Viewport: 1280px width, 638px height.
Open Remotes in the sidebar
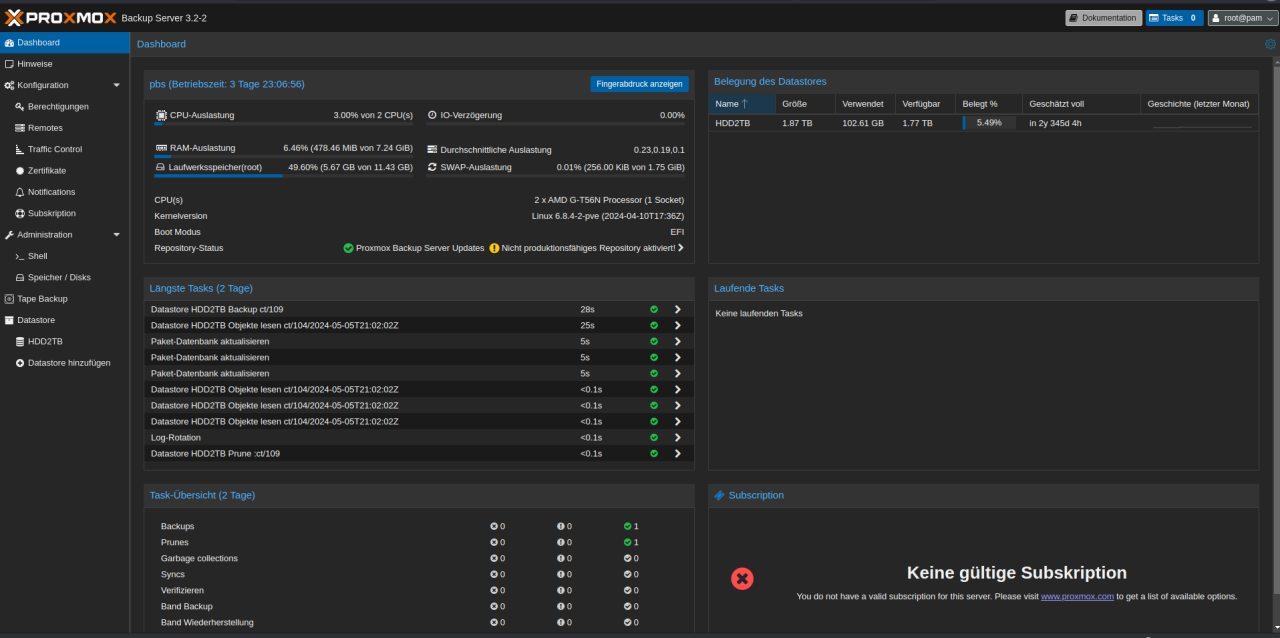pyautogui.click(x=65, y=128)
